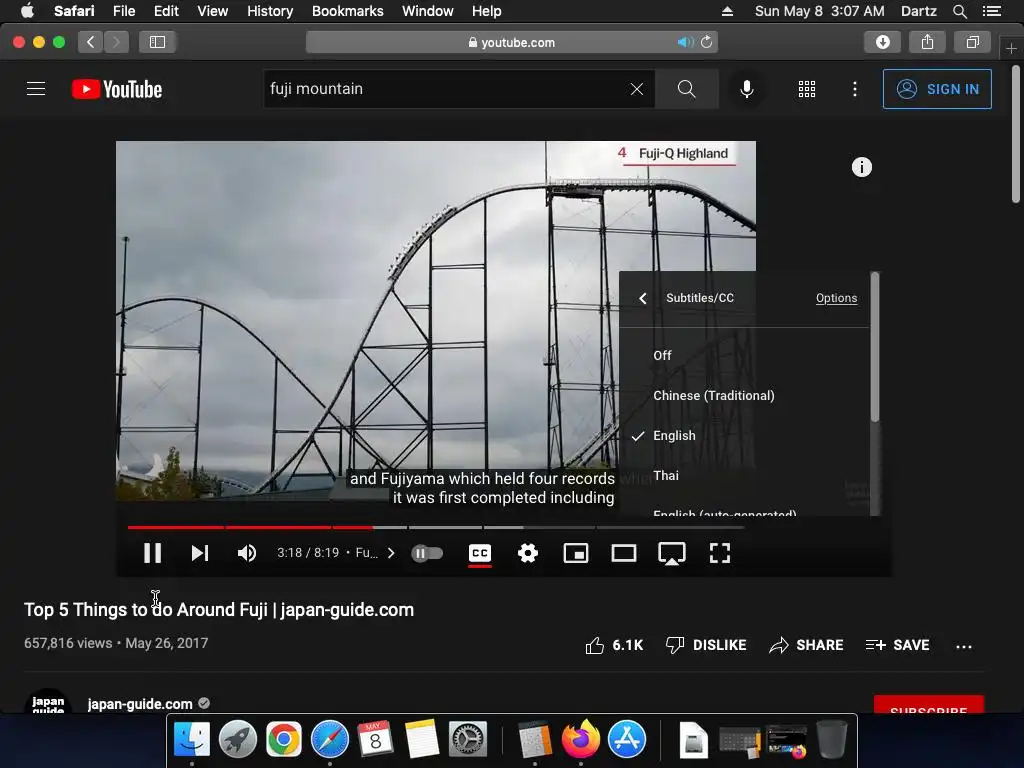Click the youtube.com address bar
This screenshot has height=768, width=1024.
(x=512, y=42)
